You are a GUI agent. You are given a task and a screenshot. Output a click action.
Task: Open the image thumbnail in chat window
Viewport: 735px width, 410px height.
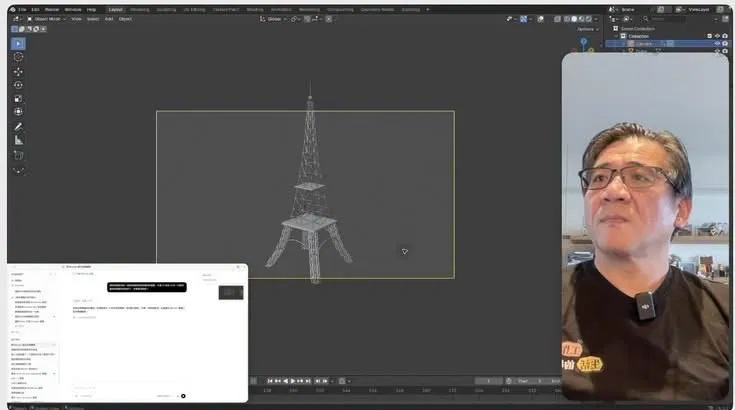231,292
